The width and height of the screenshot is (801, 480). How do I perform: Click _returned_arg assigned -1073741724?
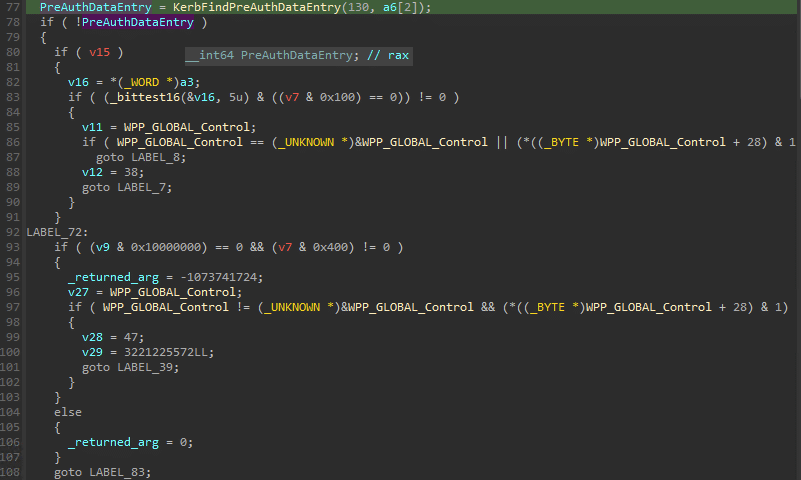[113, 277]
